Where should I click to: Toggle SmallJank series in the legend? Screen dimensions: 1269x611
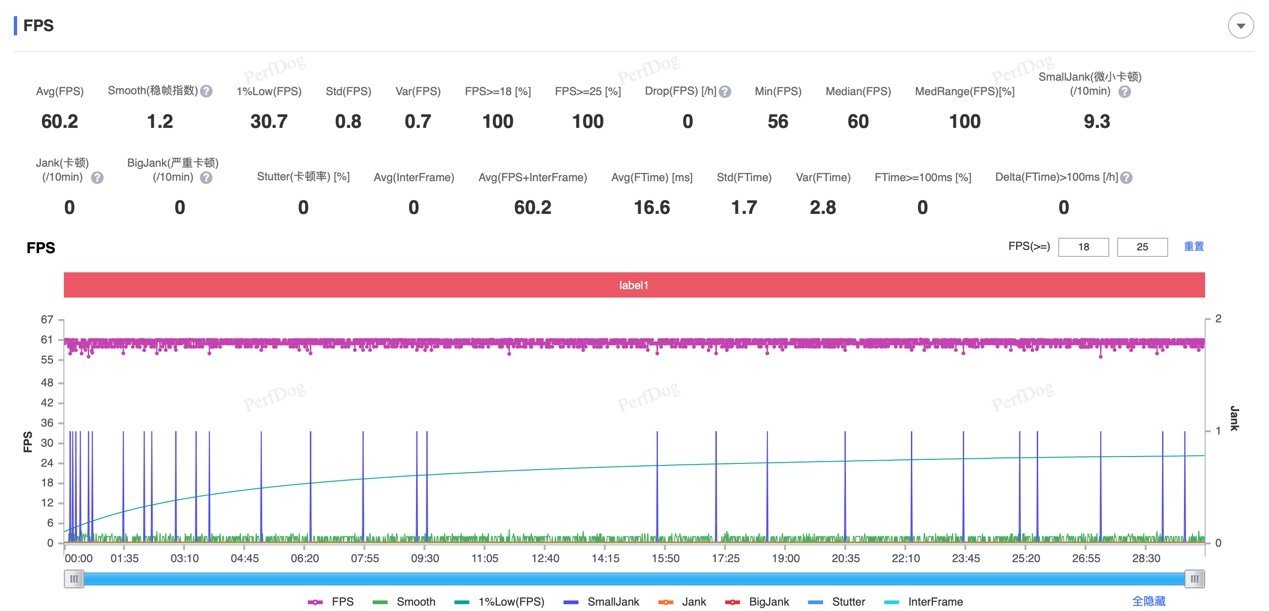tap(600, 602)
